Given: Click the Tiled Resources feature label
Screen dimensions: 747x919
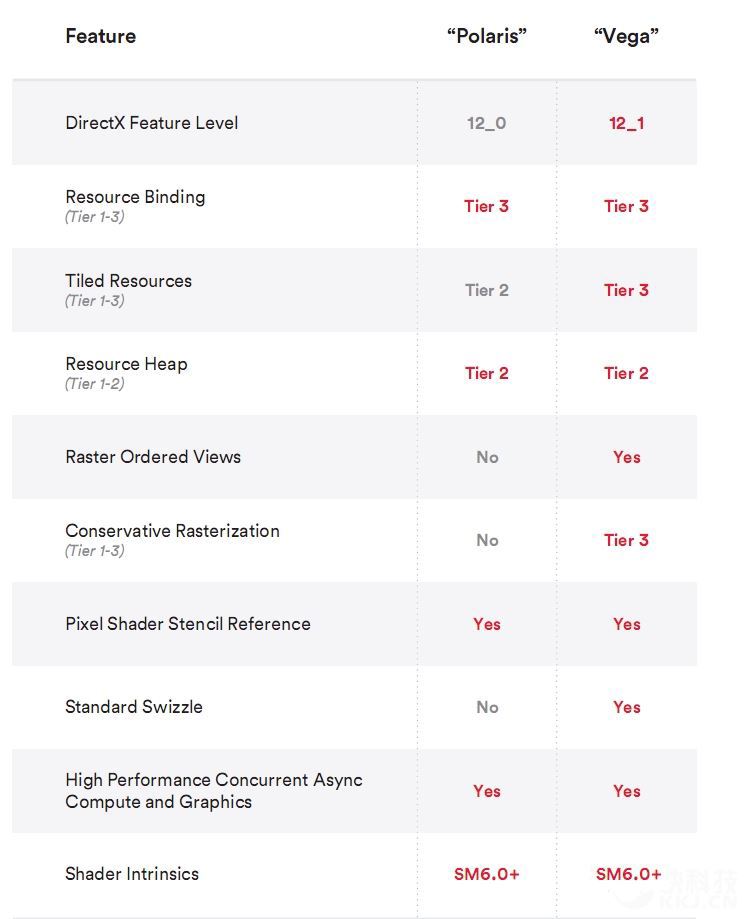Looking at the screenshot, I should [x=128, y=281].
